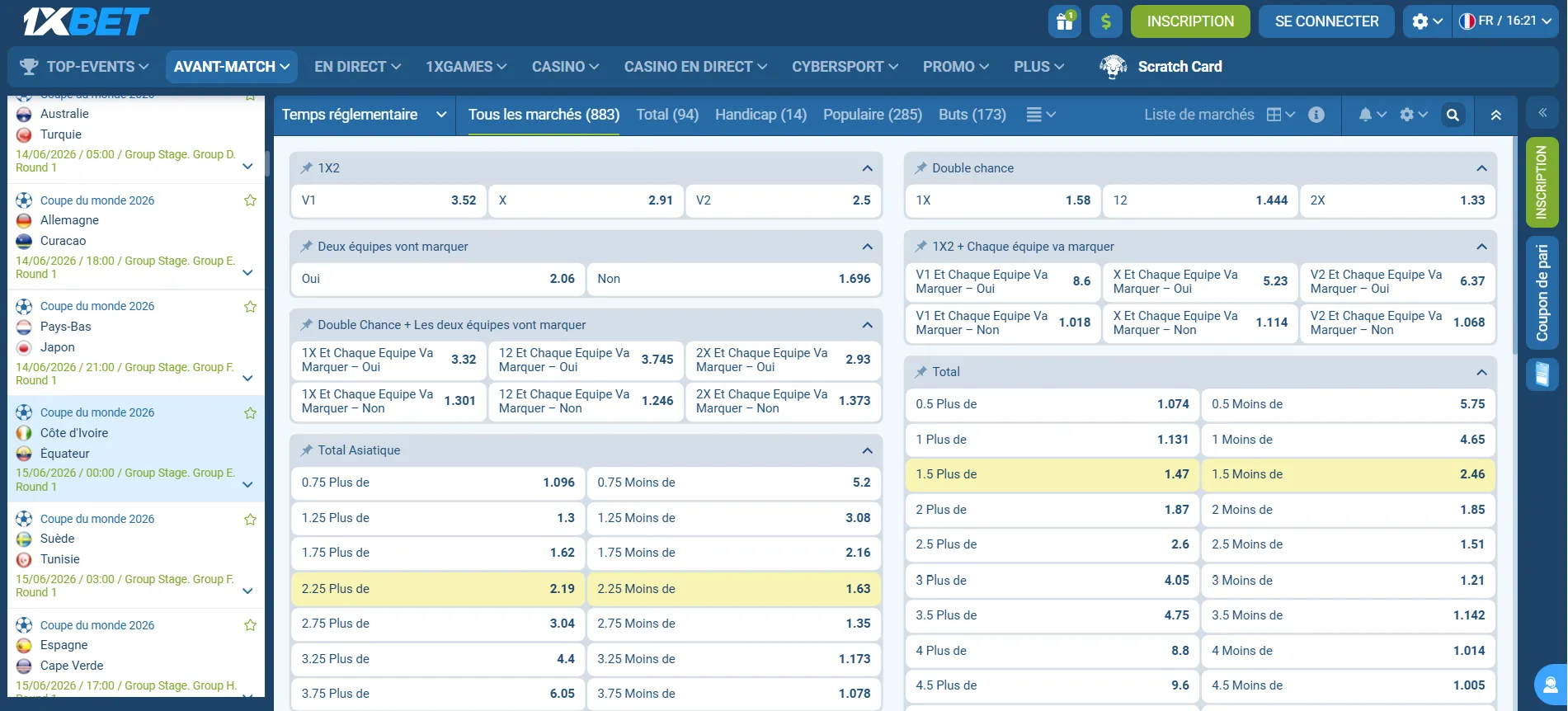Pin the Total Asiatique market

pos(307,450)
